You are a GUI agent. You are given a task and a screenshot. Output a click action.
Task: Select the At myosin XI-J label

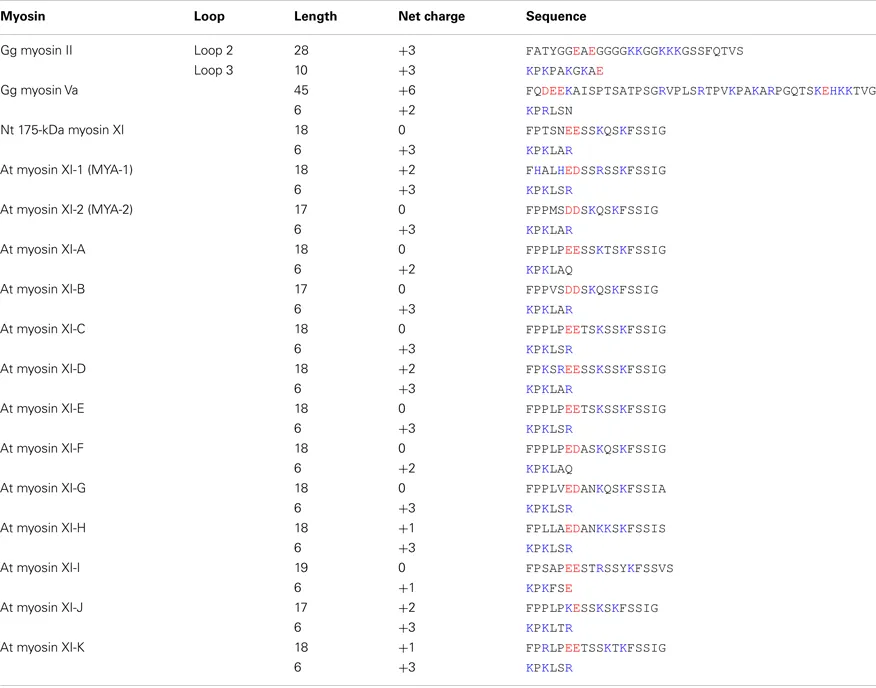click(x=42, y=607)
